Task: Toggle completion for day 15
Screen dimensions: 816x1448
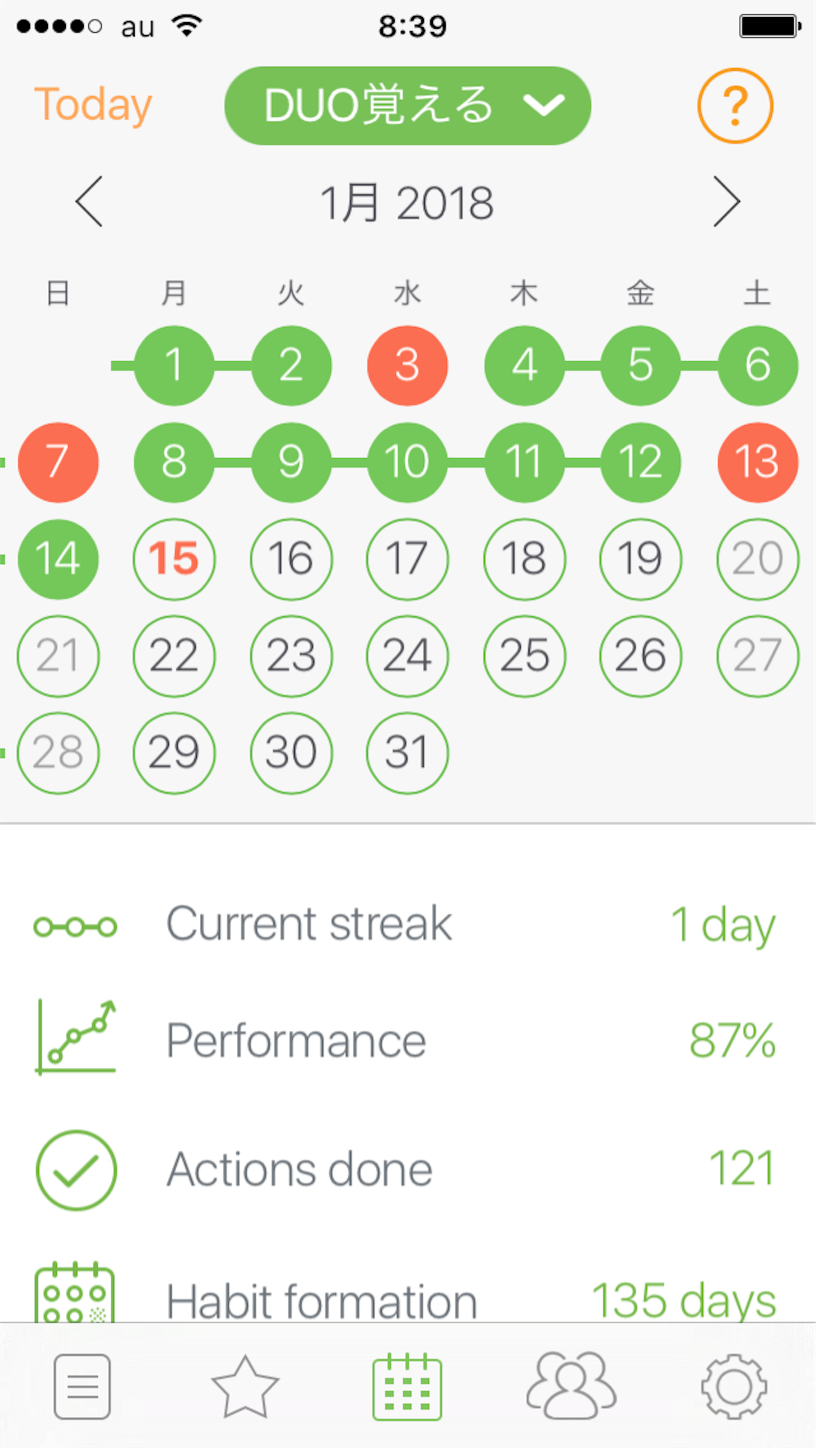Action: point(174,559)
